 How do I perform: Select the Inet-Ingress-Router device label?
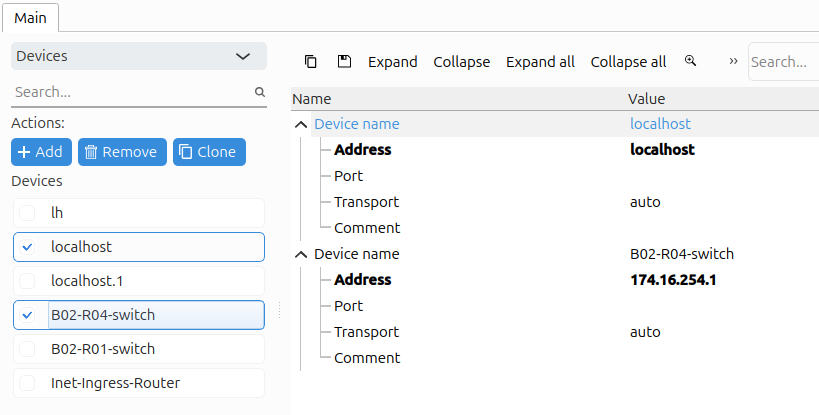coord(115,383)
